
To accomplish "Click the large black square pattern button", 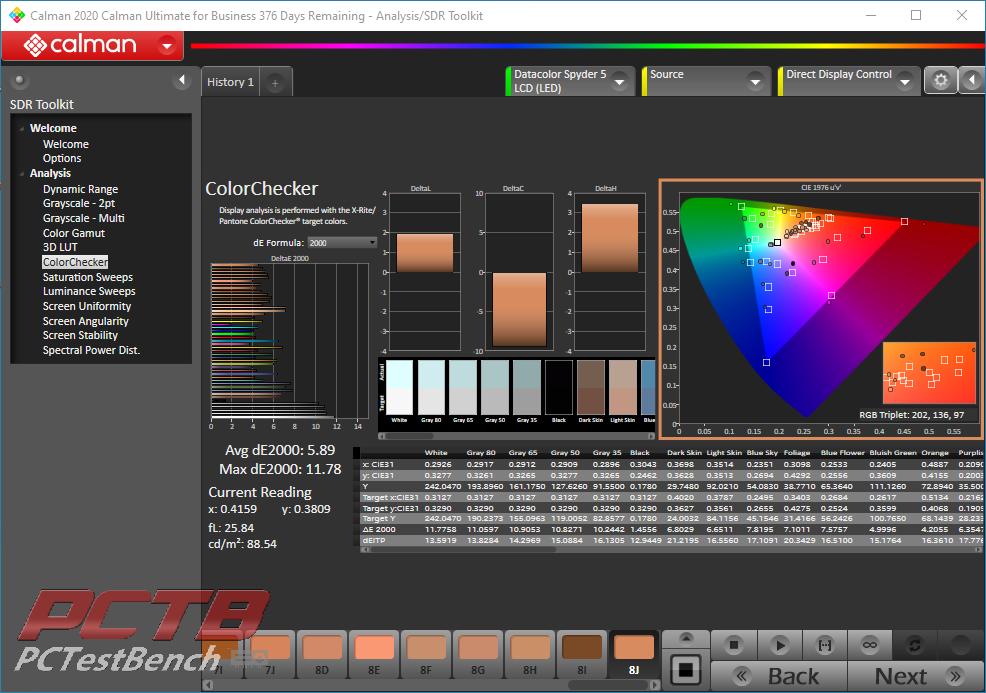I will tap(685, 670).
